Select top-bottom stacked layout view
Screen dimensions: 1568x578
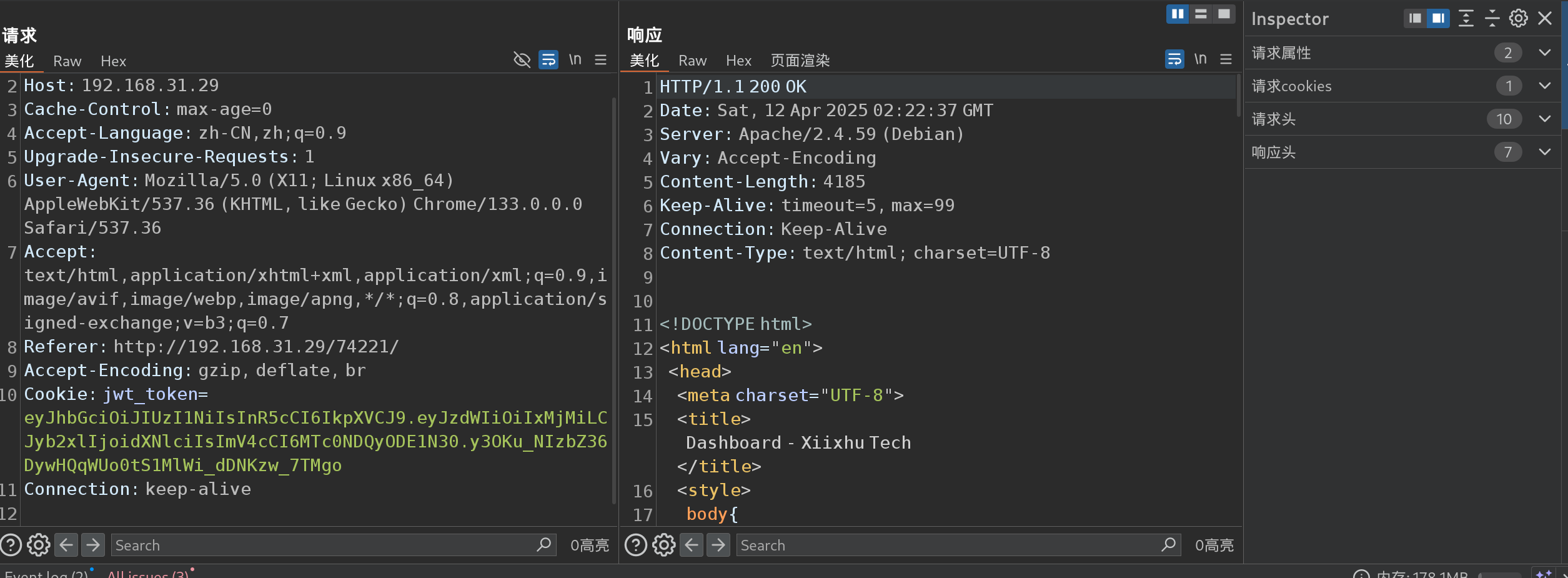click(x=1201, y=14)
